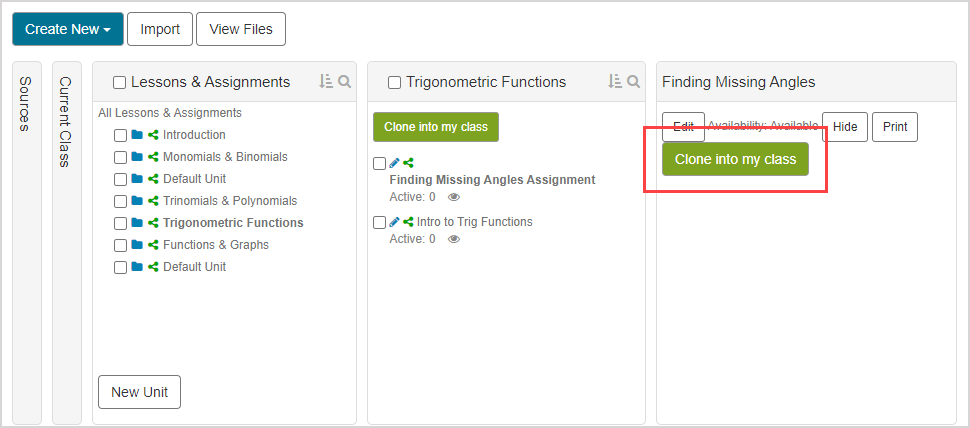The width and height of the screenshot is (970, 428).
Task: Select all via Lessons & Assignments header checkbox
Action: pyautogui.click(x=120, y=82)
